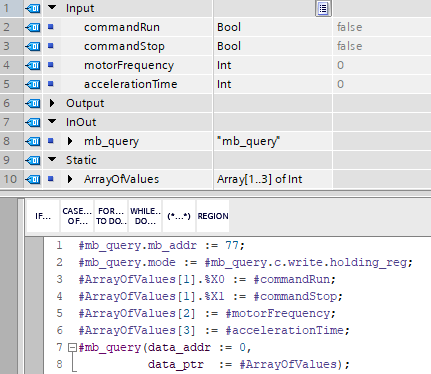Screen dimensions: 431x374
Task: Collapse the Input section
Action: tap(52, 7)
